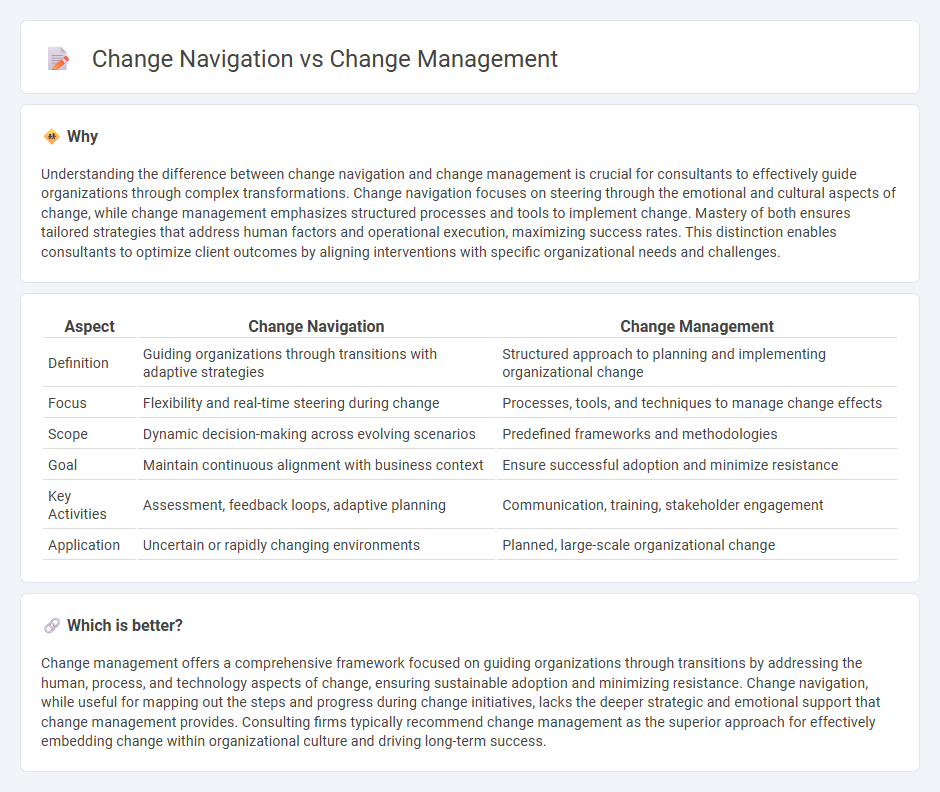940x792 pixels.
Task: Click 'Dynamic decision-making across evolving scenarios' cell
Action: click(316, 434)
